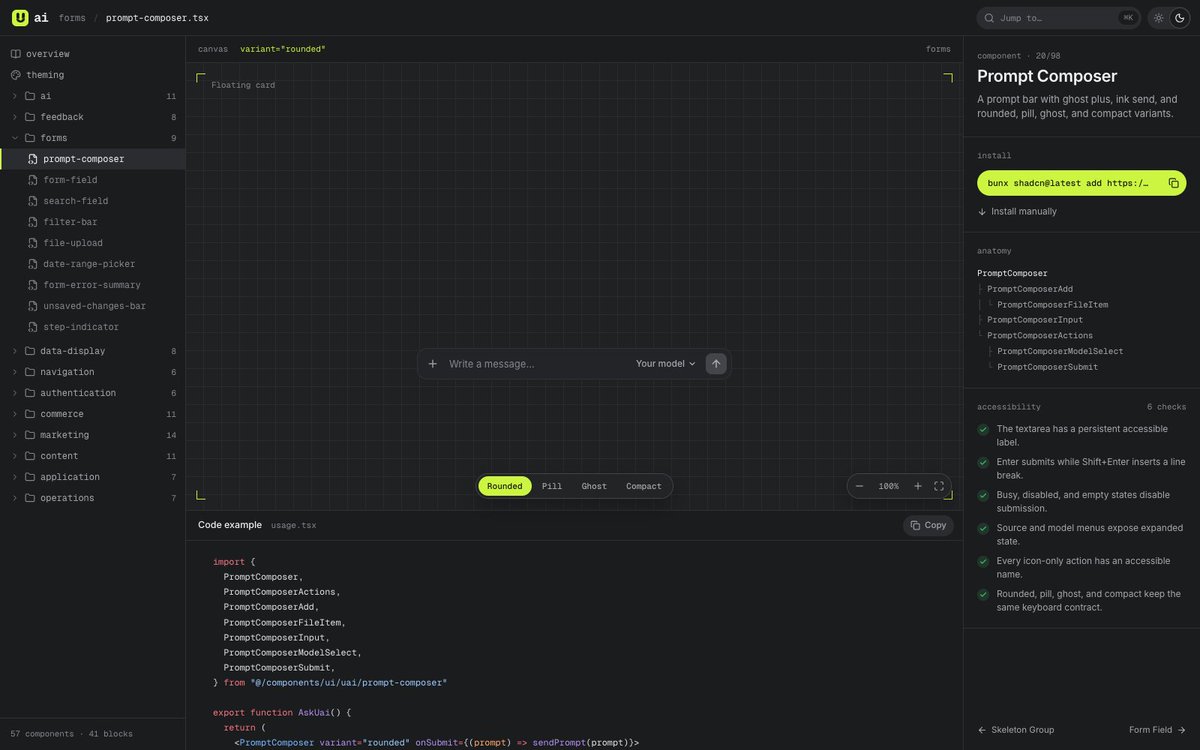Click the PromptComposerFileItem anatomy item
The image size is (1200, 750).
[x=1052, y=305]
